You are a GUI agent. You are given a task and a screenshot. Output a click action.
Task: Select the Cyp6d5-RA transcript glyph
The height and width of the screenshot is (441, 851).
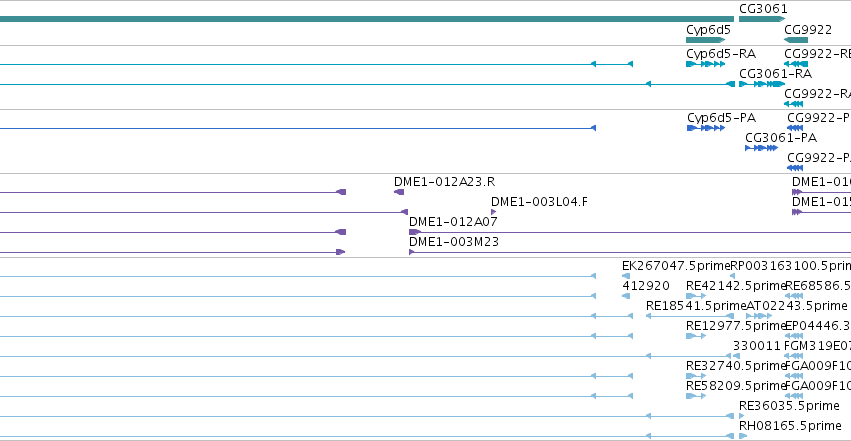pyautogui.click(x=706, y=64)
